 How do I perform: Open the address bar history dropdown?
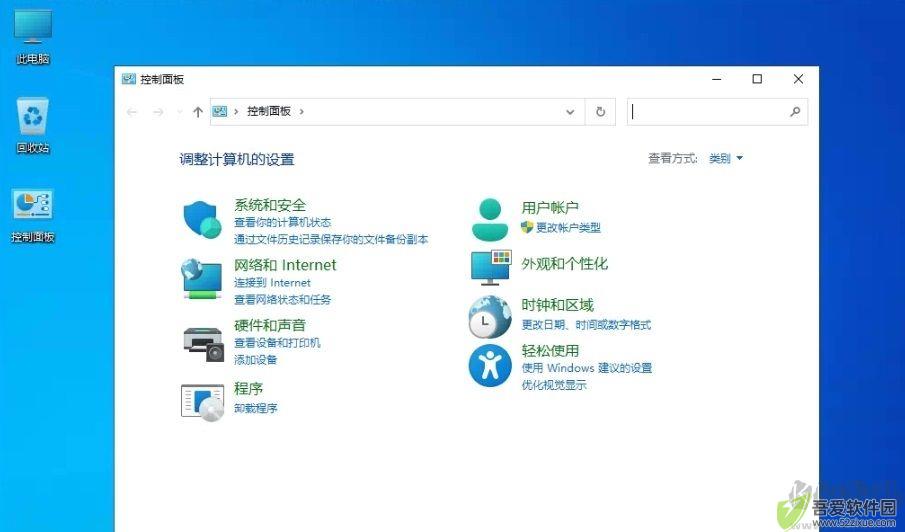(570, 112)
